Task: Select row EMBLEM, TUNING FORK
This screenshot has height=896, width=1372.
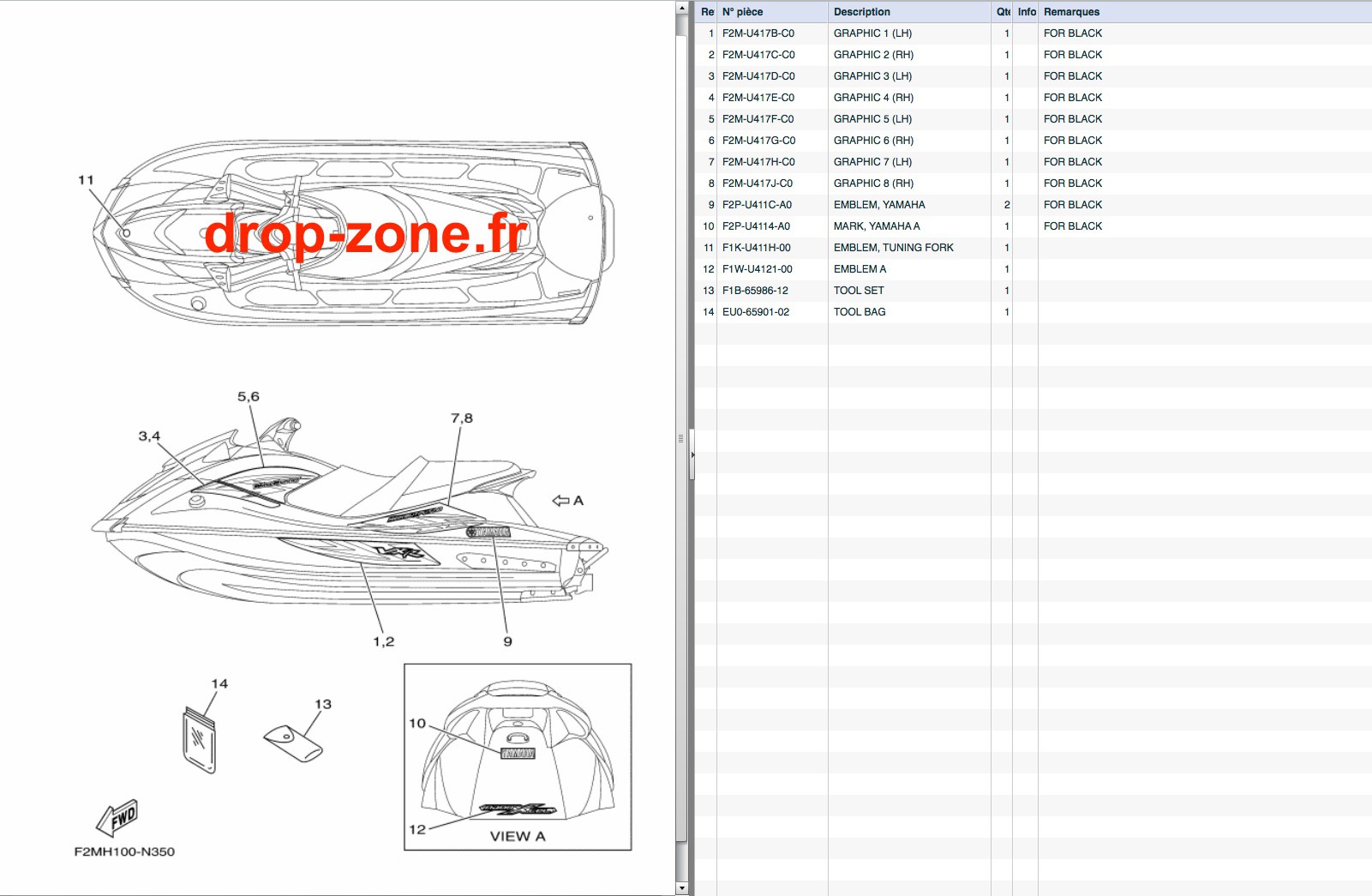Action: [1033, 248]
